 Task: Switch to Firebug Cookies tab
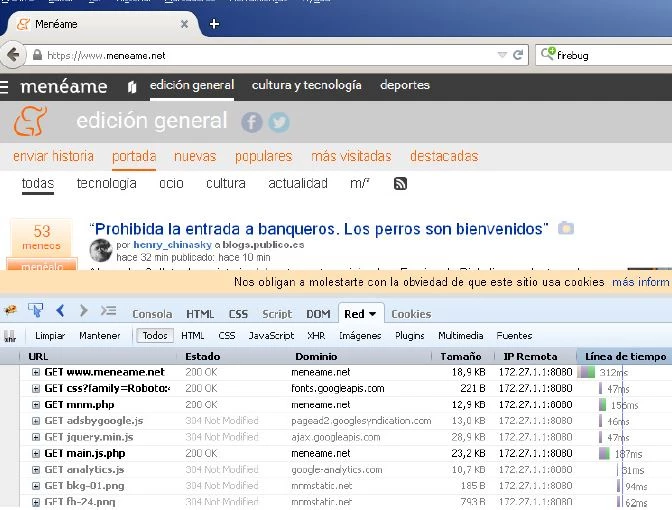(411, 314)
